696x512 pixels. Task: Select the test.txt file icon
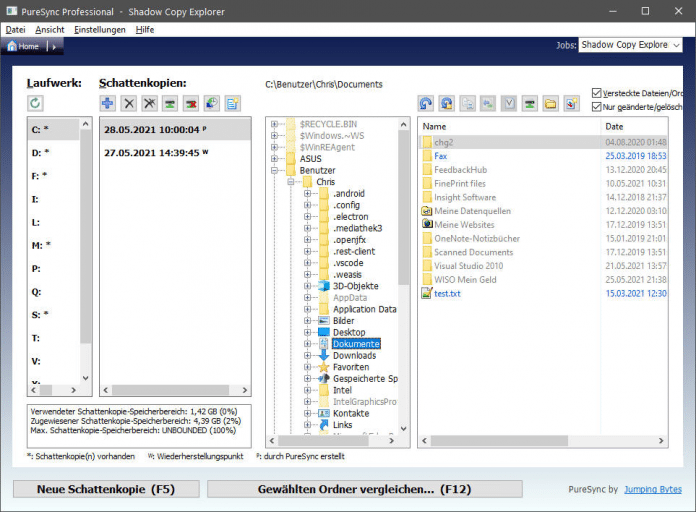pyautogui.click(x=427, y=293)
